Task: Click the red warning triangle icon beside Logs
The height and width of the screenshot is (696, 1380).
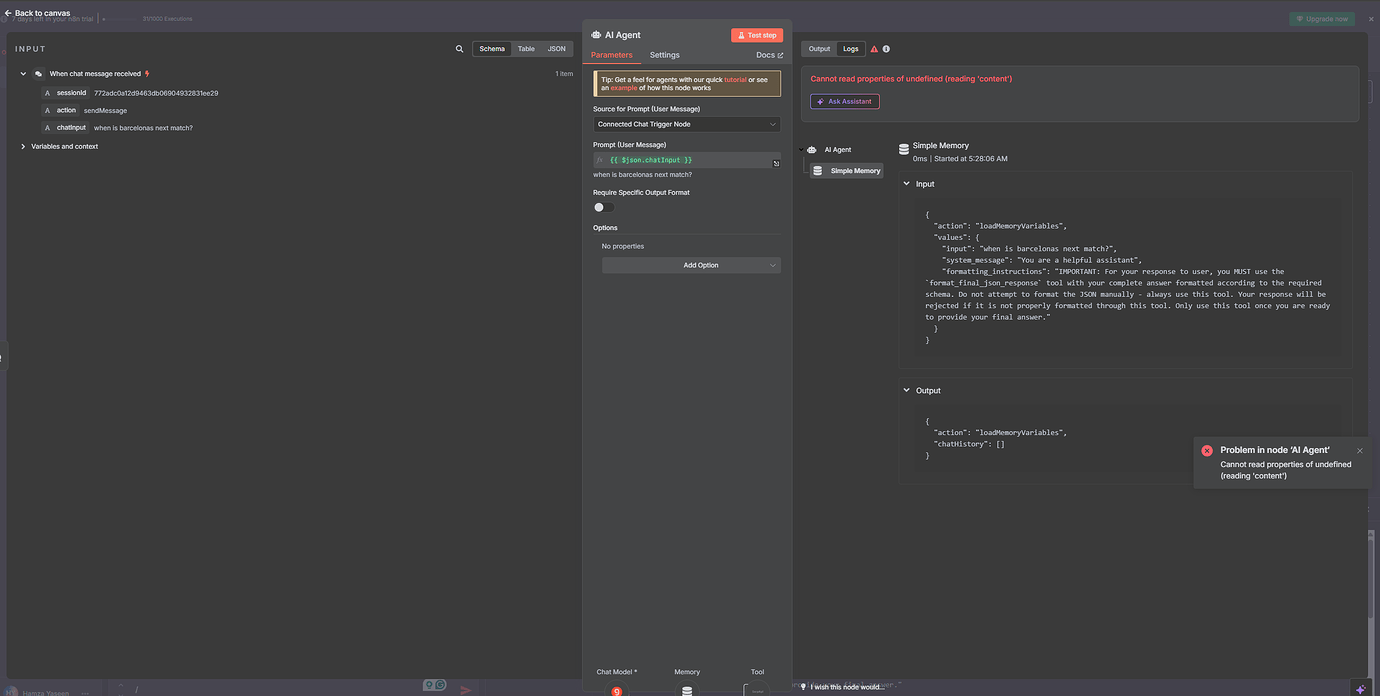Action: point(874,49)
